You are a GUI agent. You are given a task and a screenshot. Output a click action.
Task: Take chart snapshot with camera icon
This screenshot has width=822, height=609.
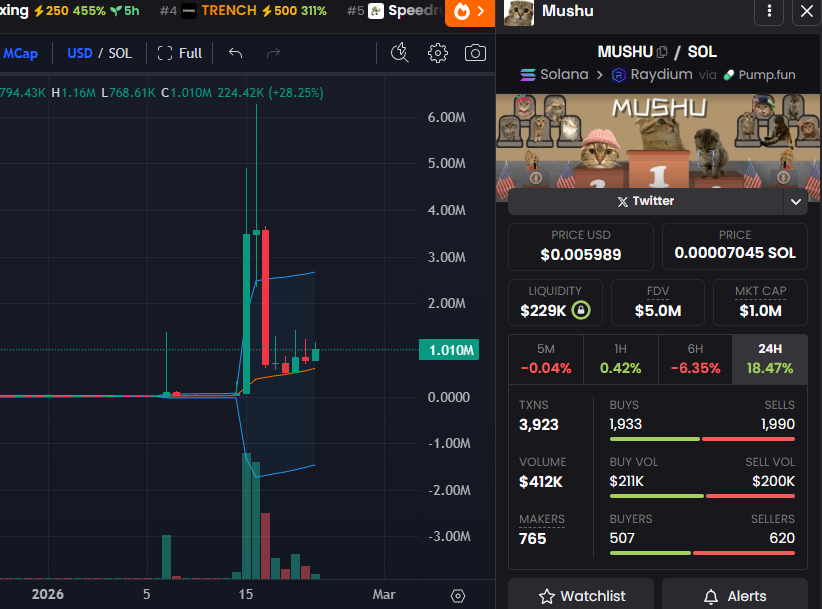point(475,53)
